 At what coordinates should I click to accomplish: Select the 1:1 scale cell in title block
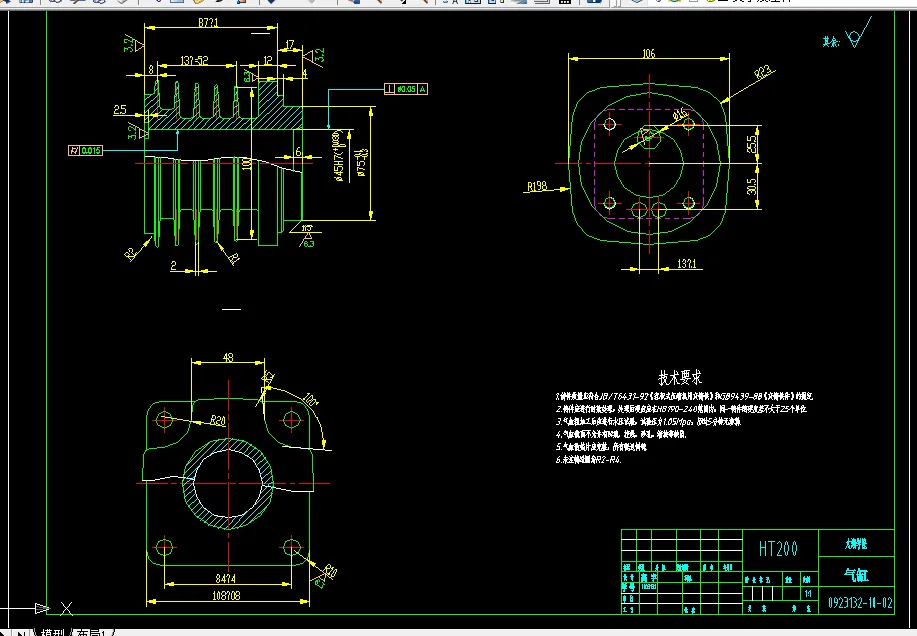pos(808,593)
